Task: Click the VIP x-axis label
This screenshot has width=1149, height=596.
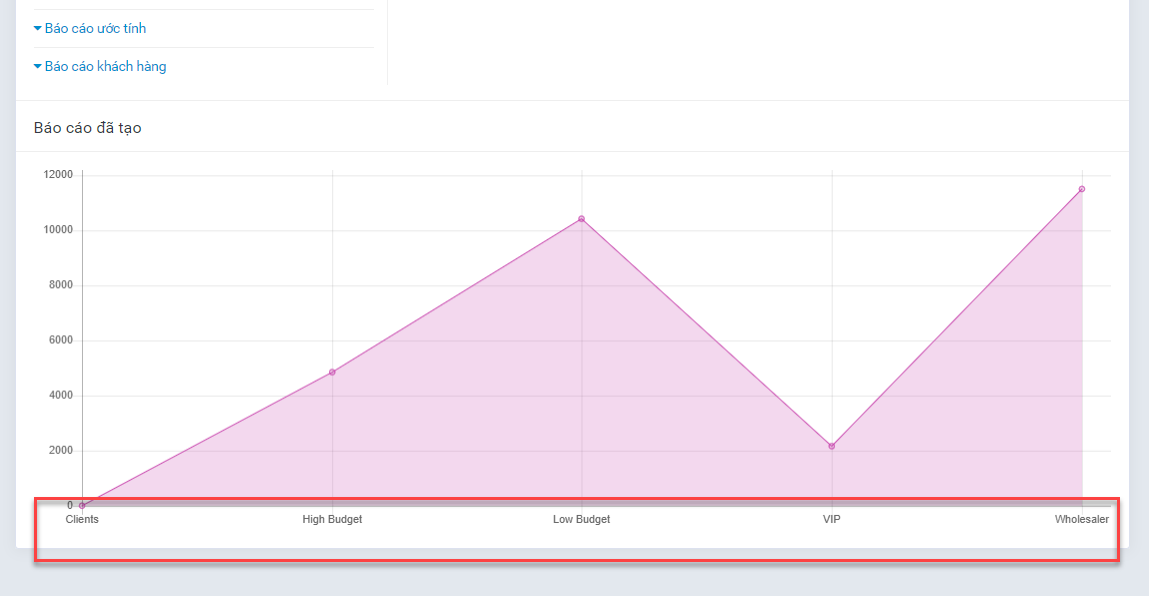Action: point(831,520)
